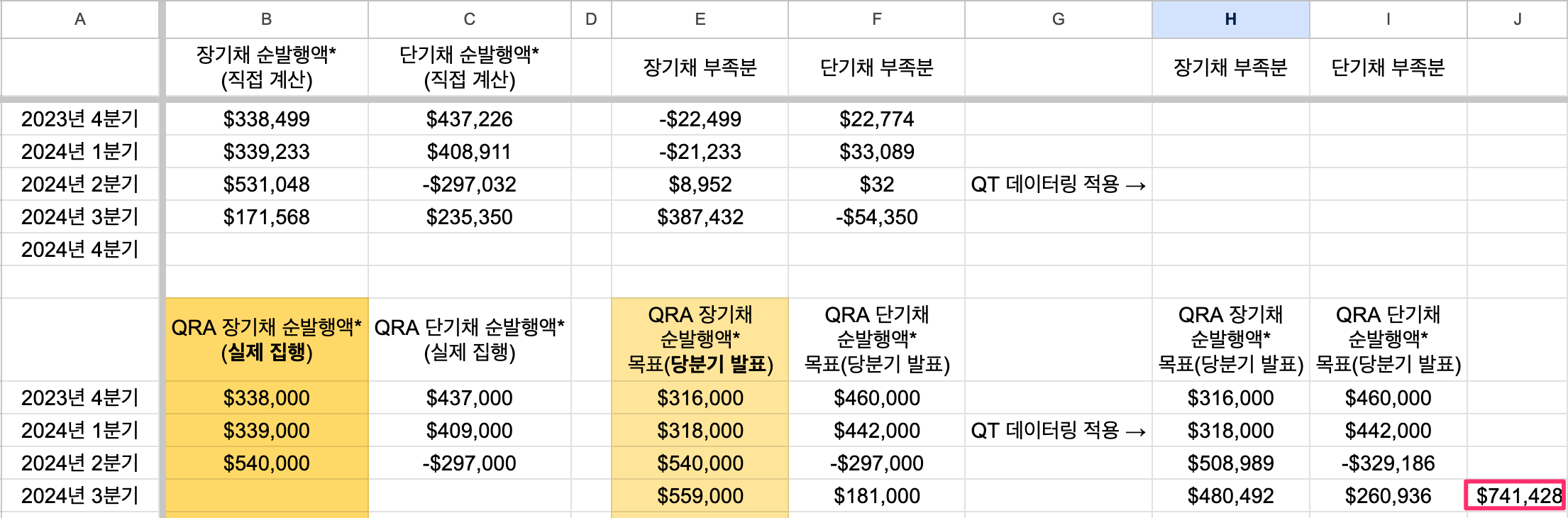Select the $387,432 value cell
This screenshot has height=518, width=1568.
click(700, 217)
